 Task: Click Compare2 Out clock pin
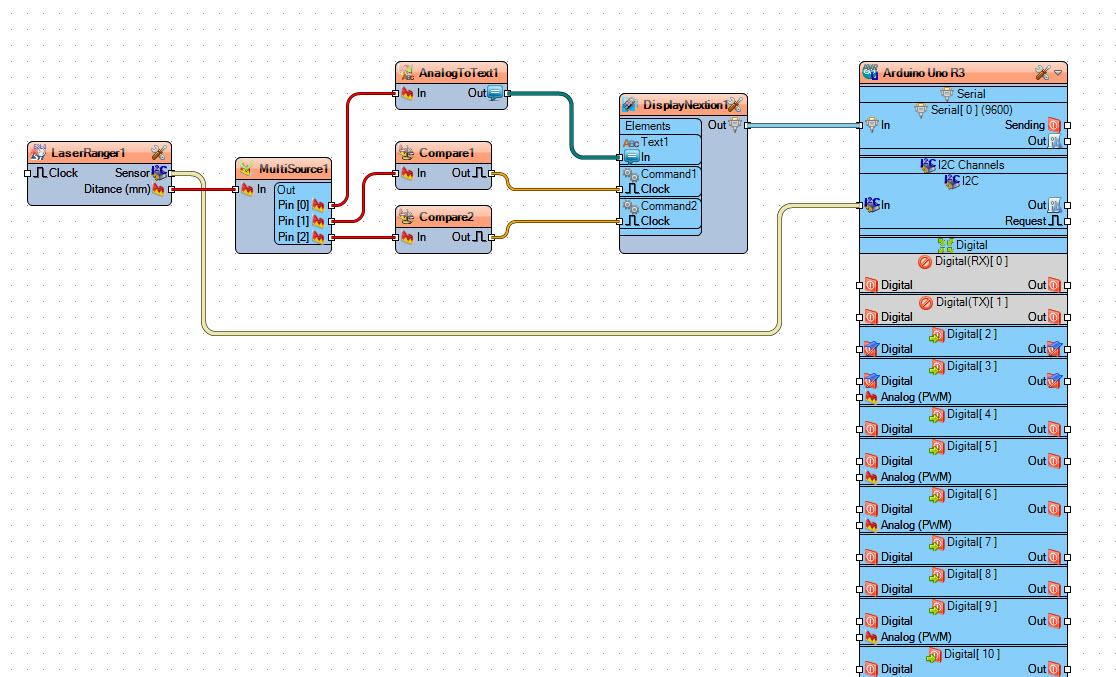point(480,237)
